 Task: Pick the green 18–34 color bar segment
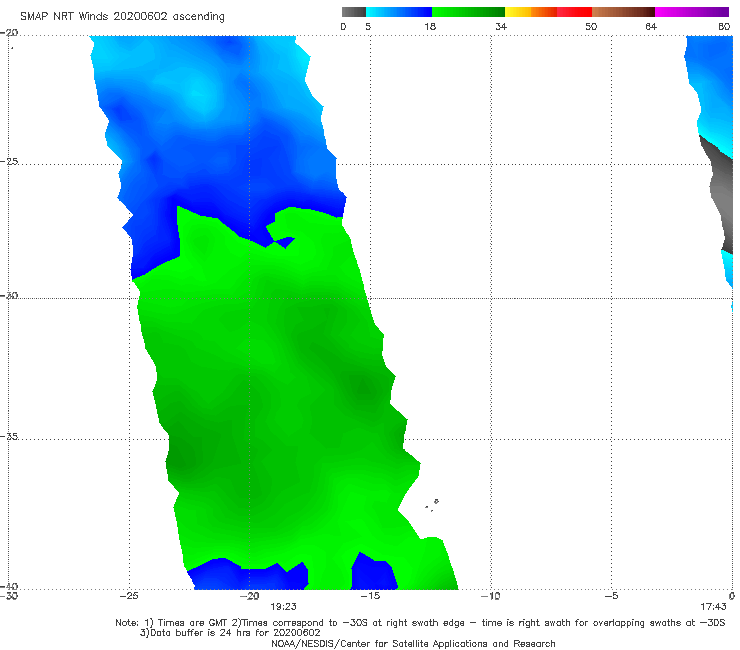pos(468,12)
